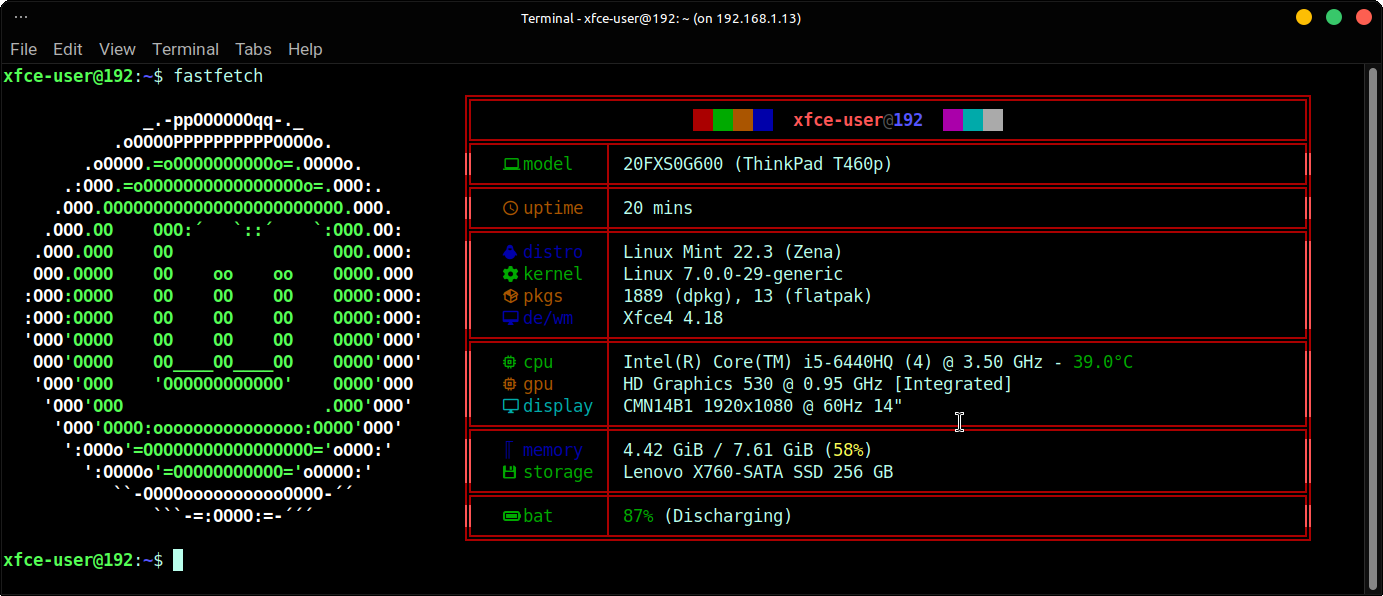Click the monitor icon beside de/wm
The height and width of the screenshot is (596, 1383).
[511, 318]
